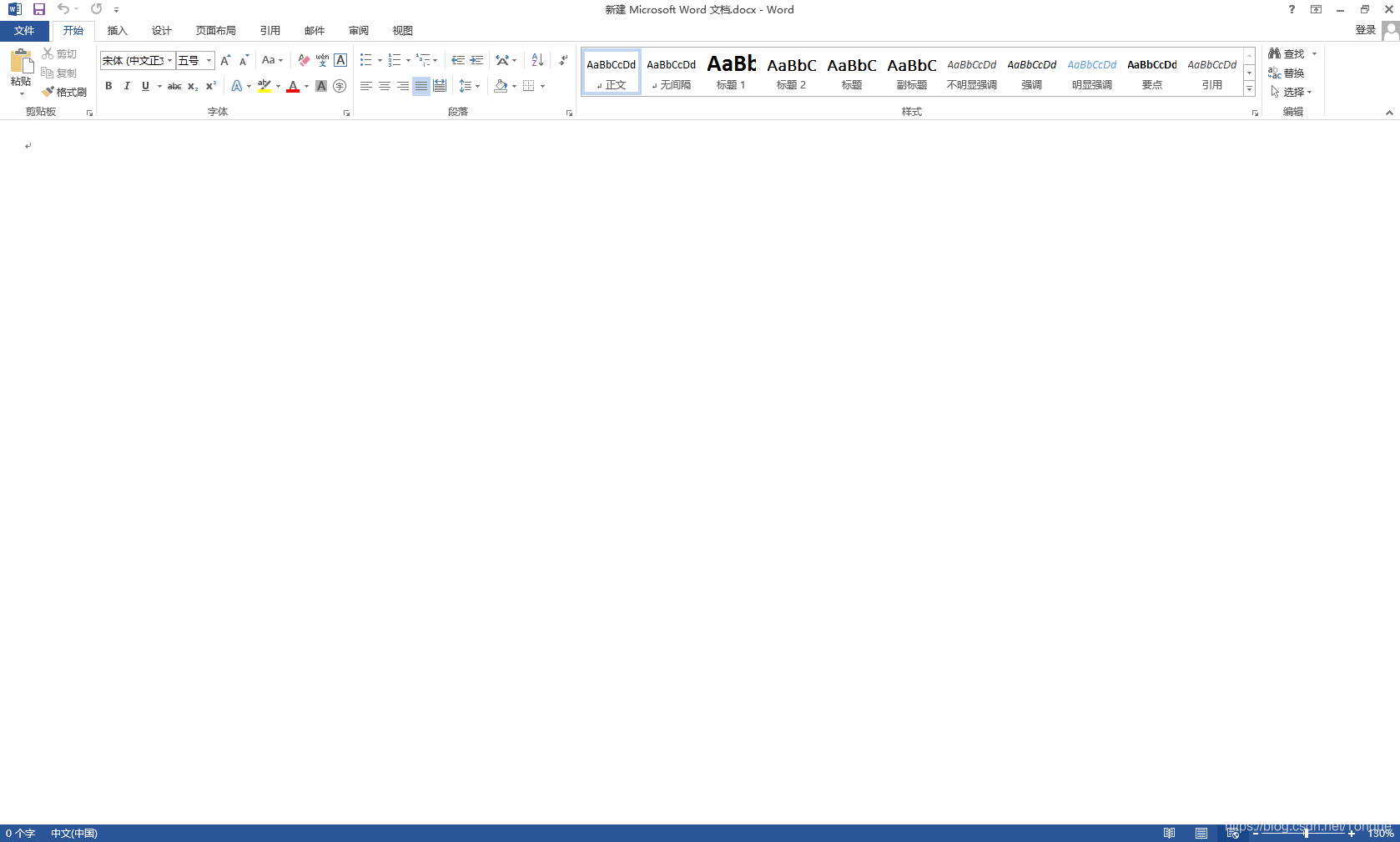Switch to the Design (设计) tab
The image size is (1400, 842).
tap(162, 31)
